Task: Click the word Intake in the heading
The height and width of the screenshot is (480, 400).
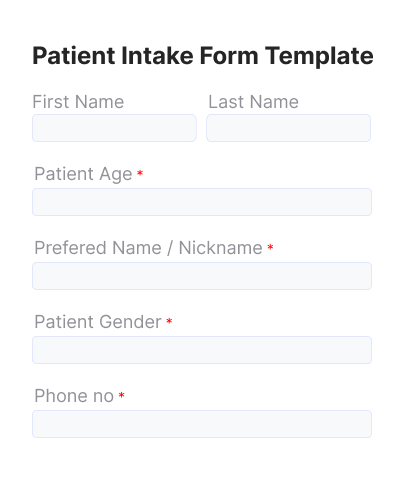Action: pos(157,55)
